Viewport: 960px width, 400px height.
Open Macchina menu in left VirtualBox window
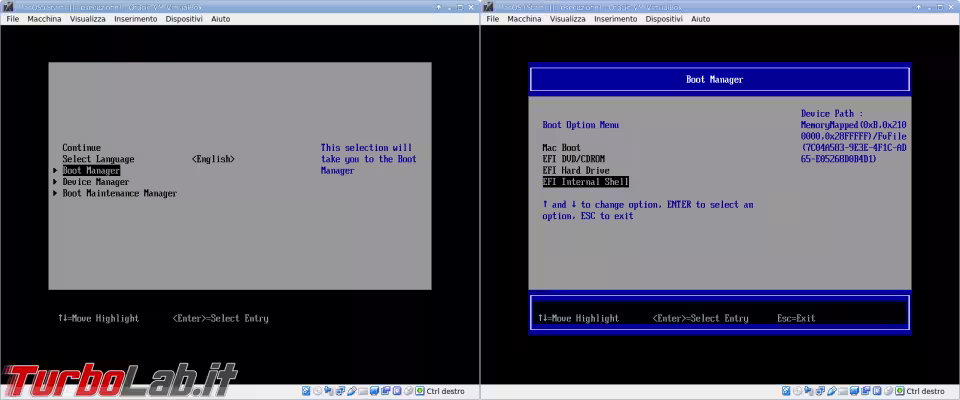[x=44, y=19]
